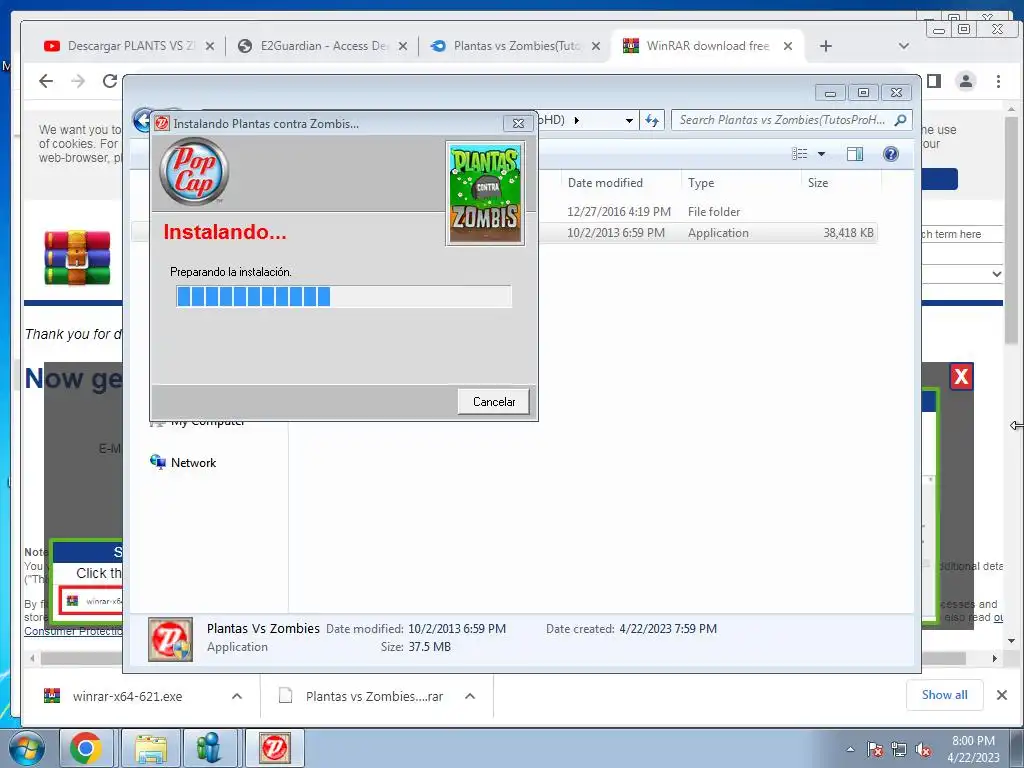Select Network in Explorer navigation pane

pyautogui.click(x=193, y=462)
